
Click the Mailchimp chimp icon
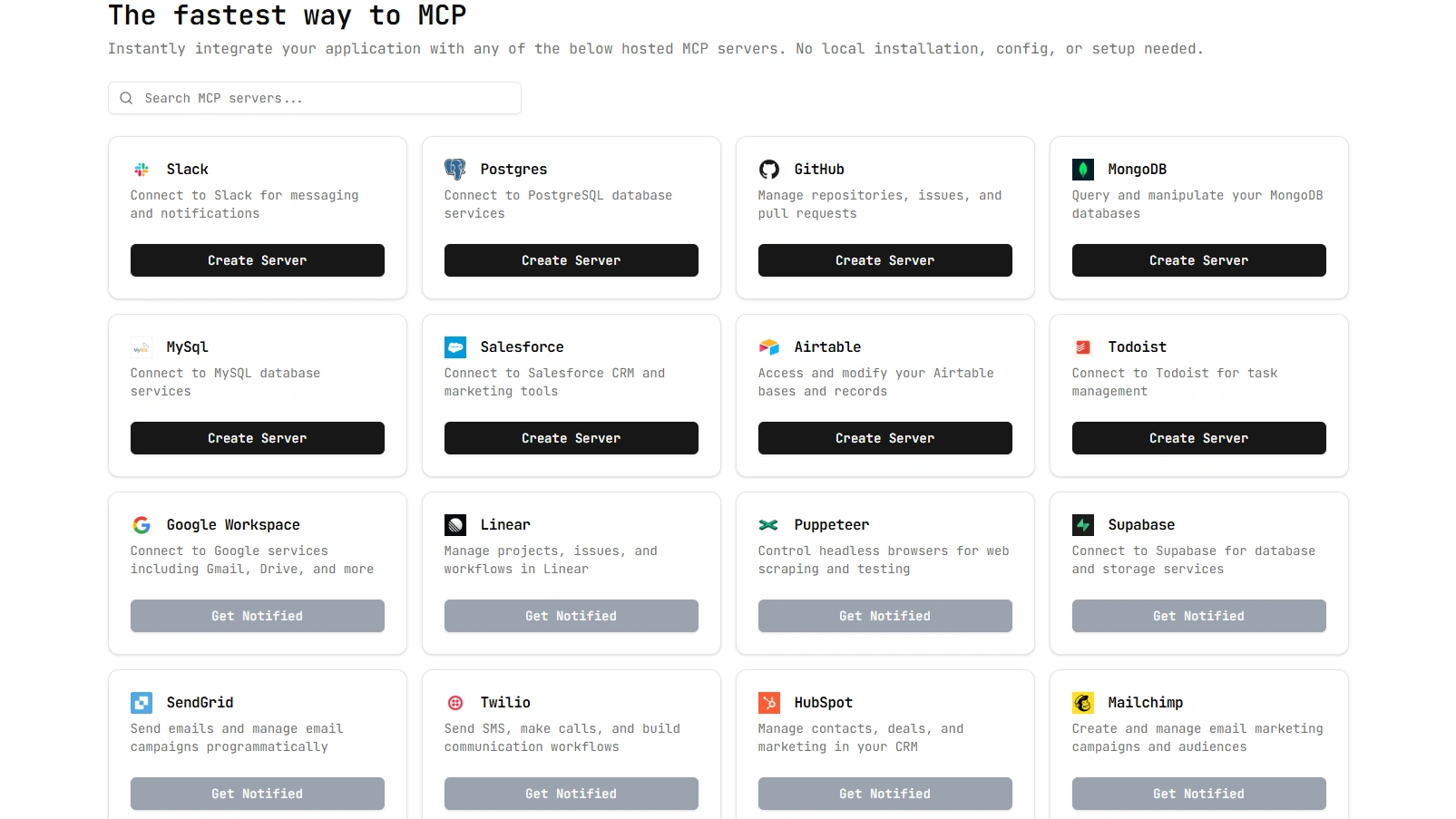tap(1083, 703)
